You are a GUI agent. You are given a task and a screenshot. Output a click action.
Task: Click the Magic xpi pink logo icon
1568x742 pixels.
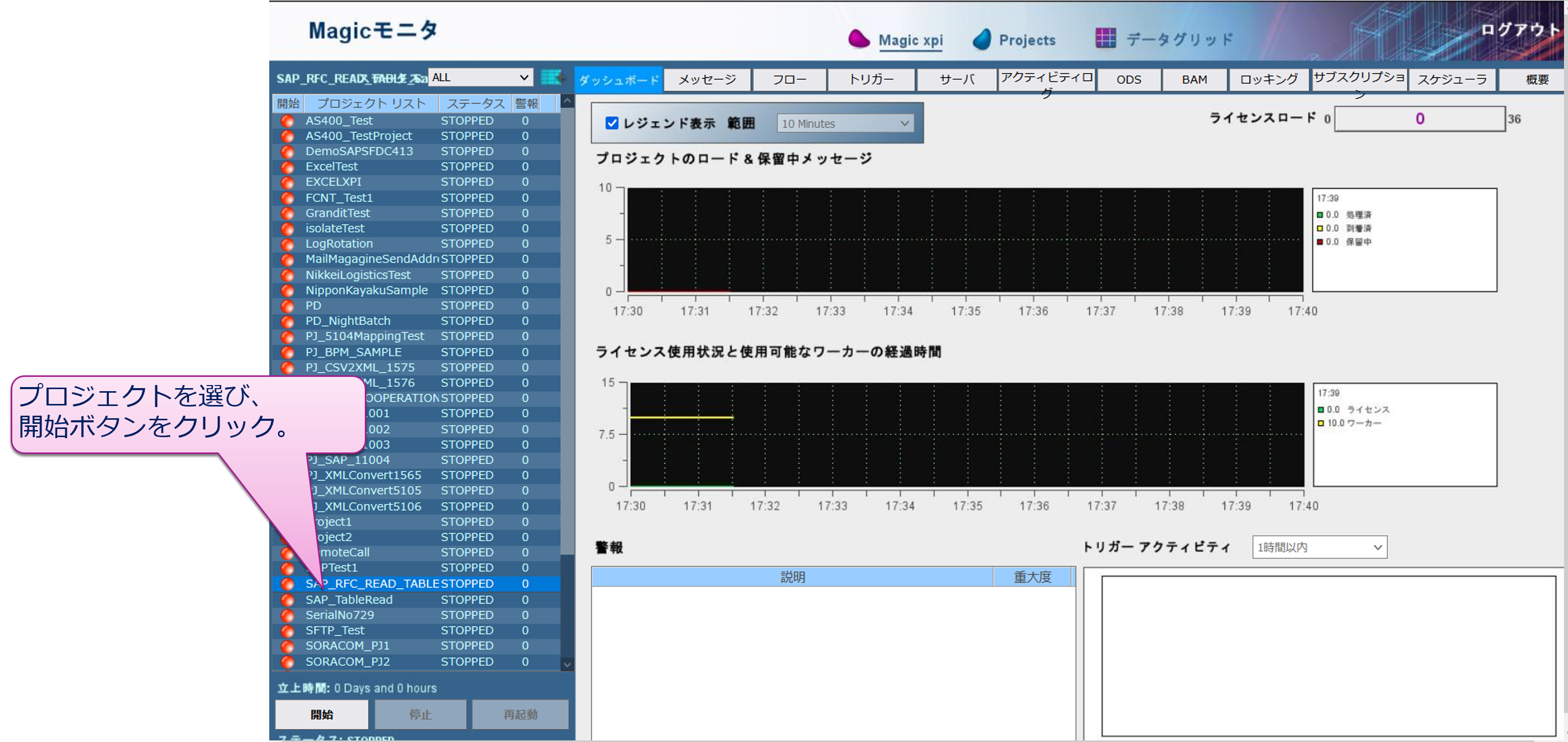(858, 39)
